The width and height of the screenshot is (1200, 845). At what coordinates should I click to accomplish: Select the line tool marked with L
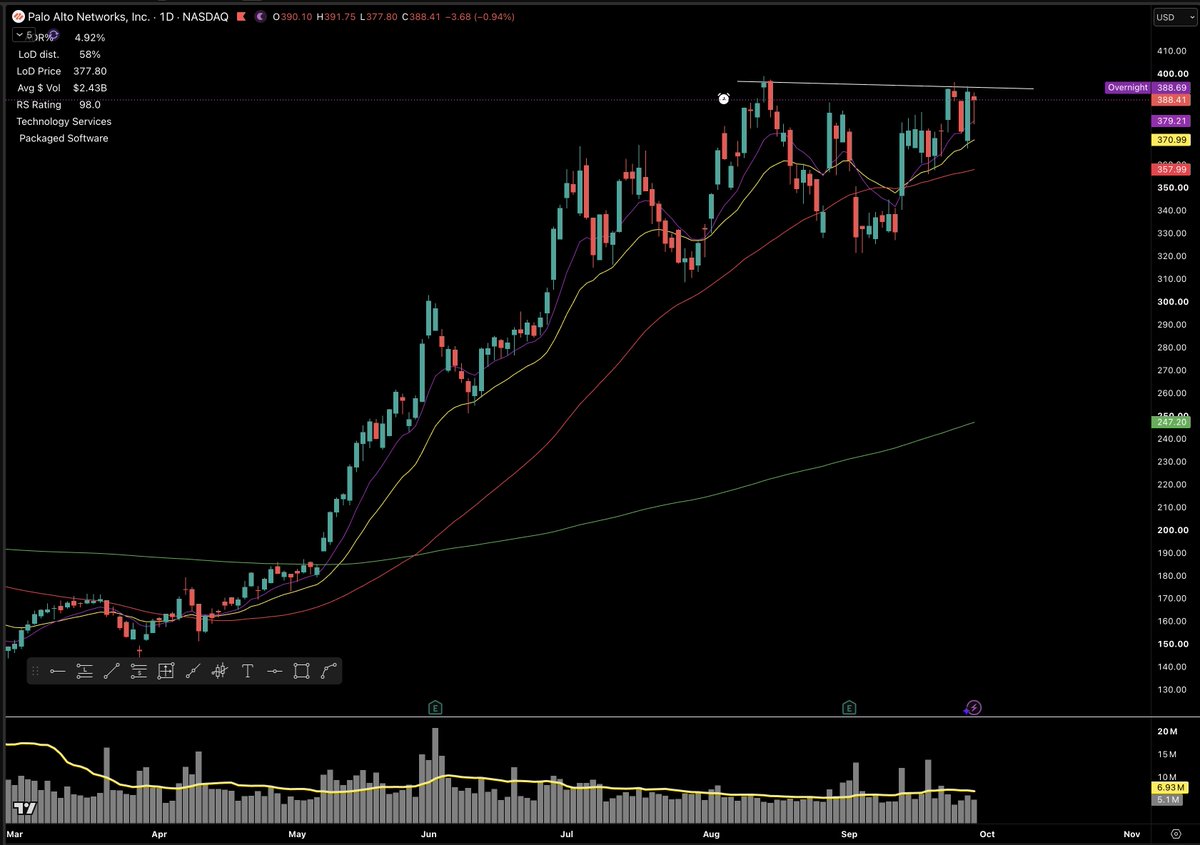pos(85,671)
